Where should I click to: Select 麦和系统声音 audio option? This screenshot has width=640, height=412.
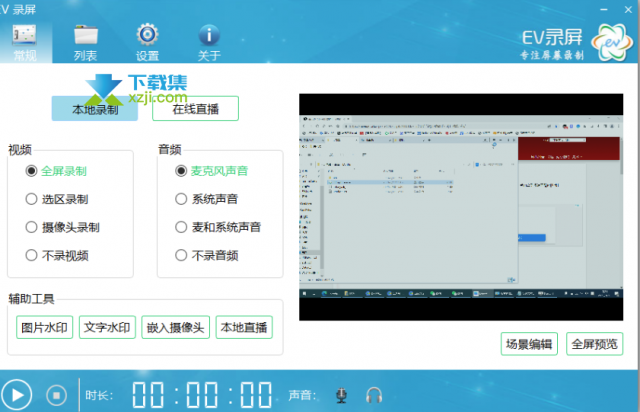[218, 227]
